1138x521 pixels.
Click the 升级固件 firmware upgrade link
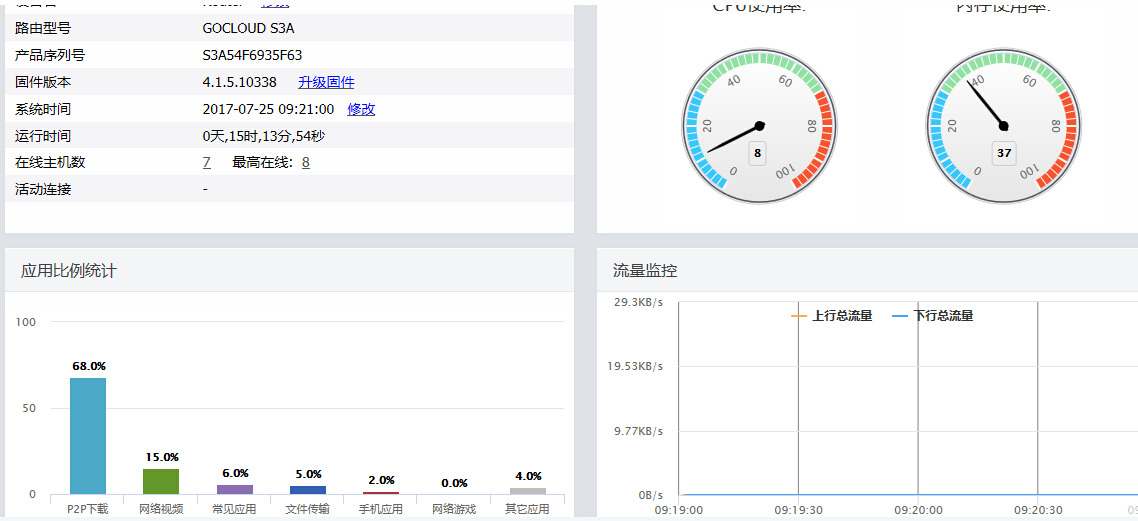326,82
